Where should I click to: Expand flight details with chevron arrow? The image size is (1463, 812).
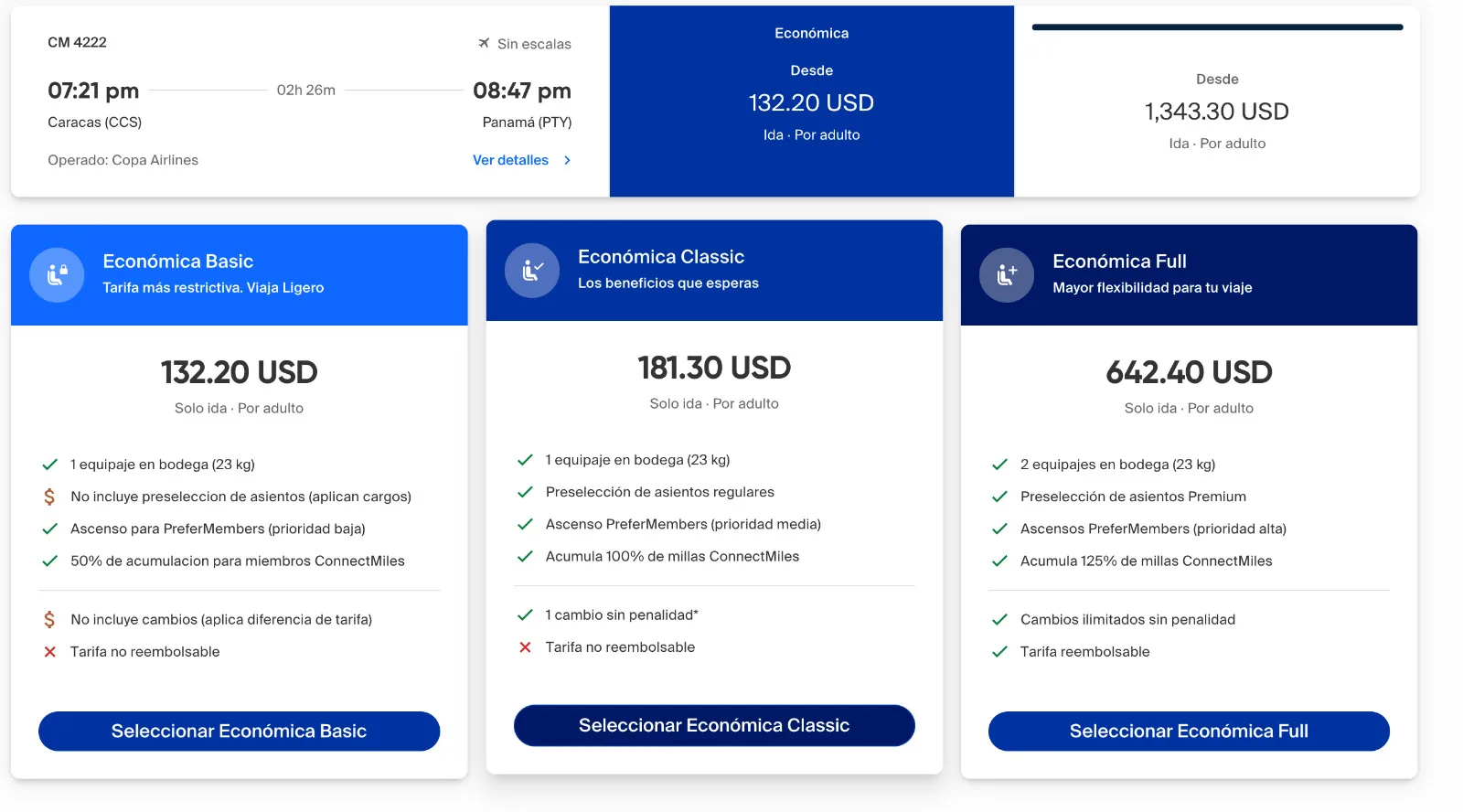coord(568,160)
